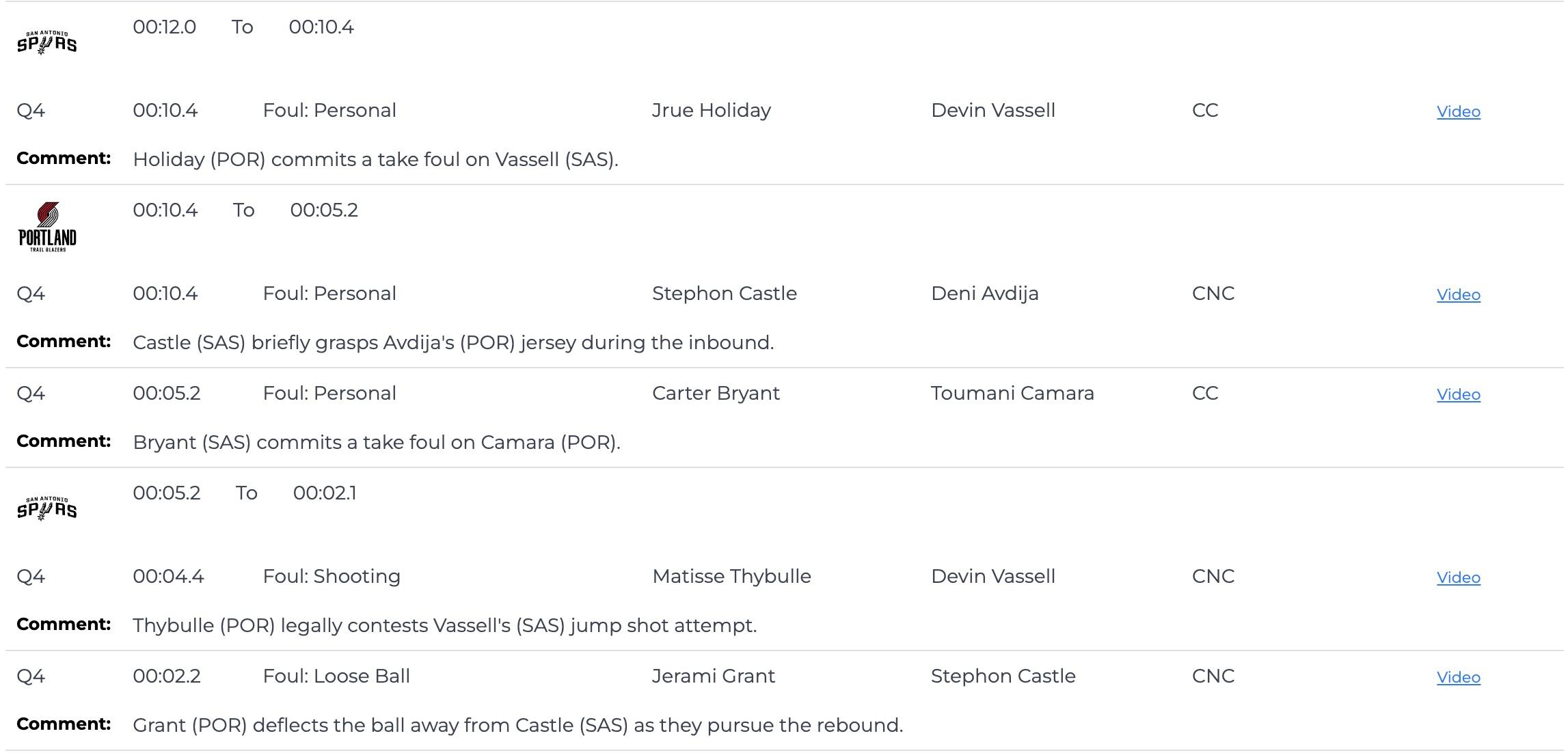Viewport: 1568px width, 753px height.
Task: Play video of Matisse Thybulle shot contest
Action: coord(1458,577)
